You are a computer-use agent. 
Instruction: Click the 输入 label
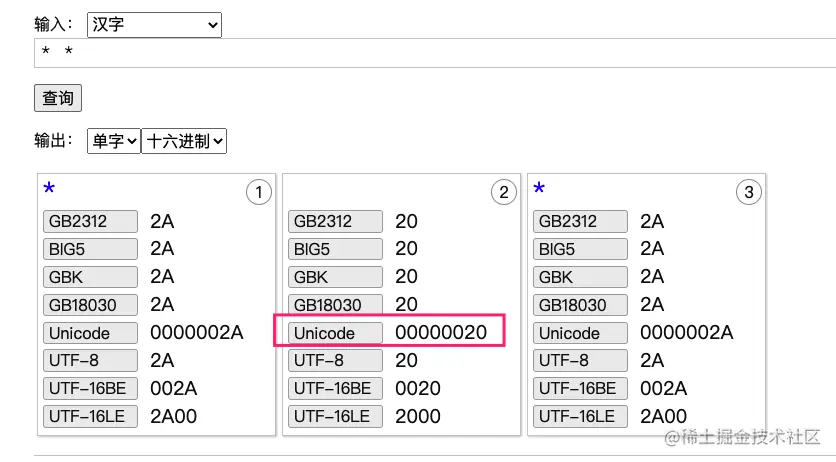(53, 25)
